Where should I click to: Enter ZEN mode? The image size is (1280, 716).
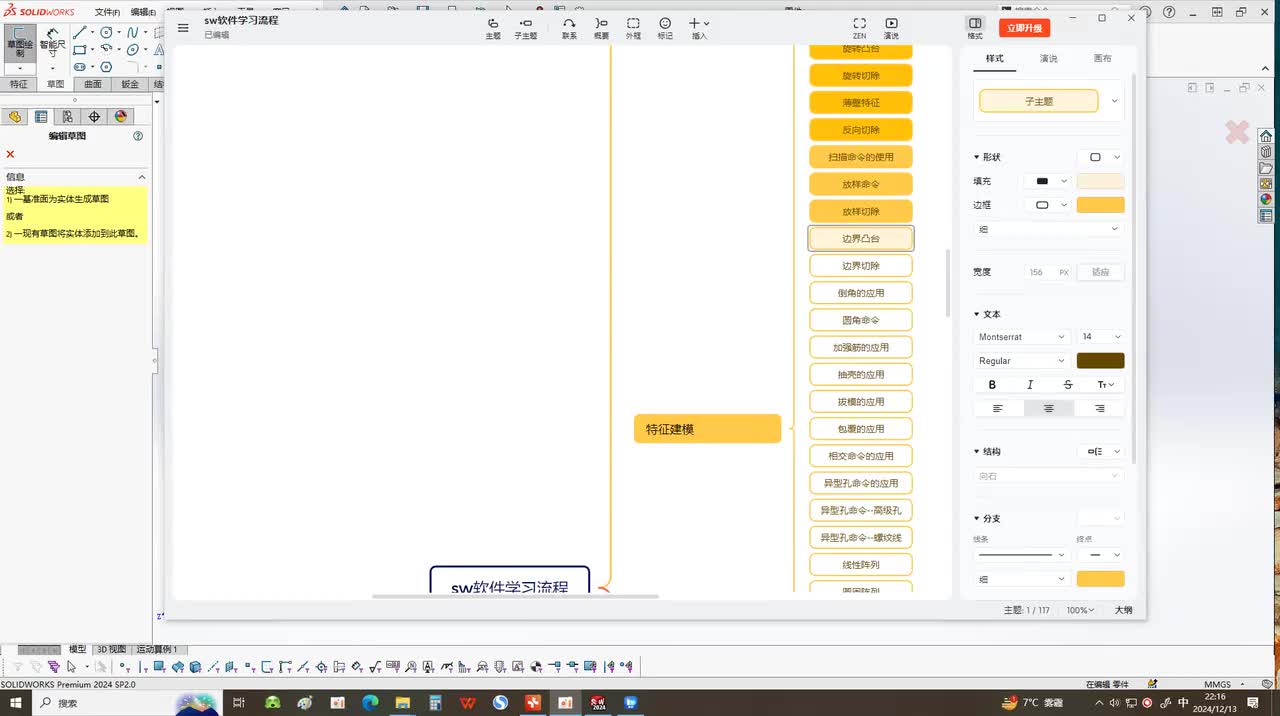coord(859,28)
